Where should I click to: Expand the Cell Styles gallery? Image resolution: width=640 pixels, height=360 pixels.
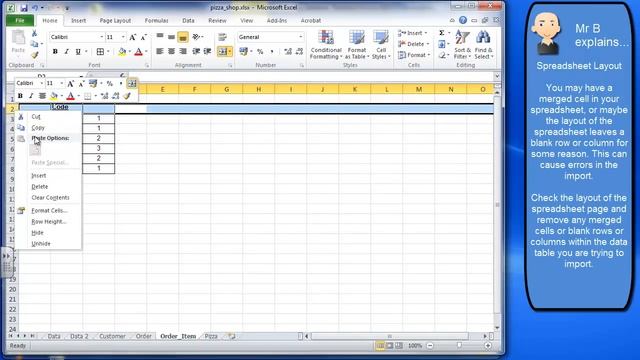(x=381, y=45)
